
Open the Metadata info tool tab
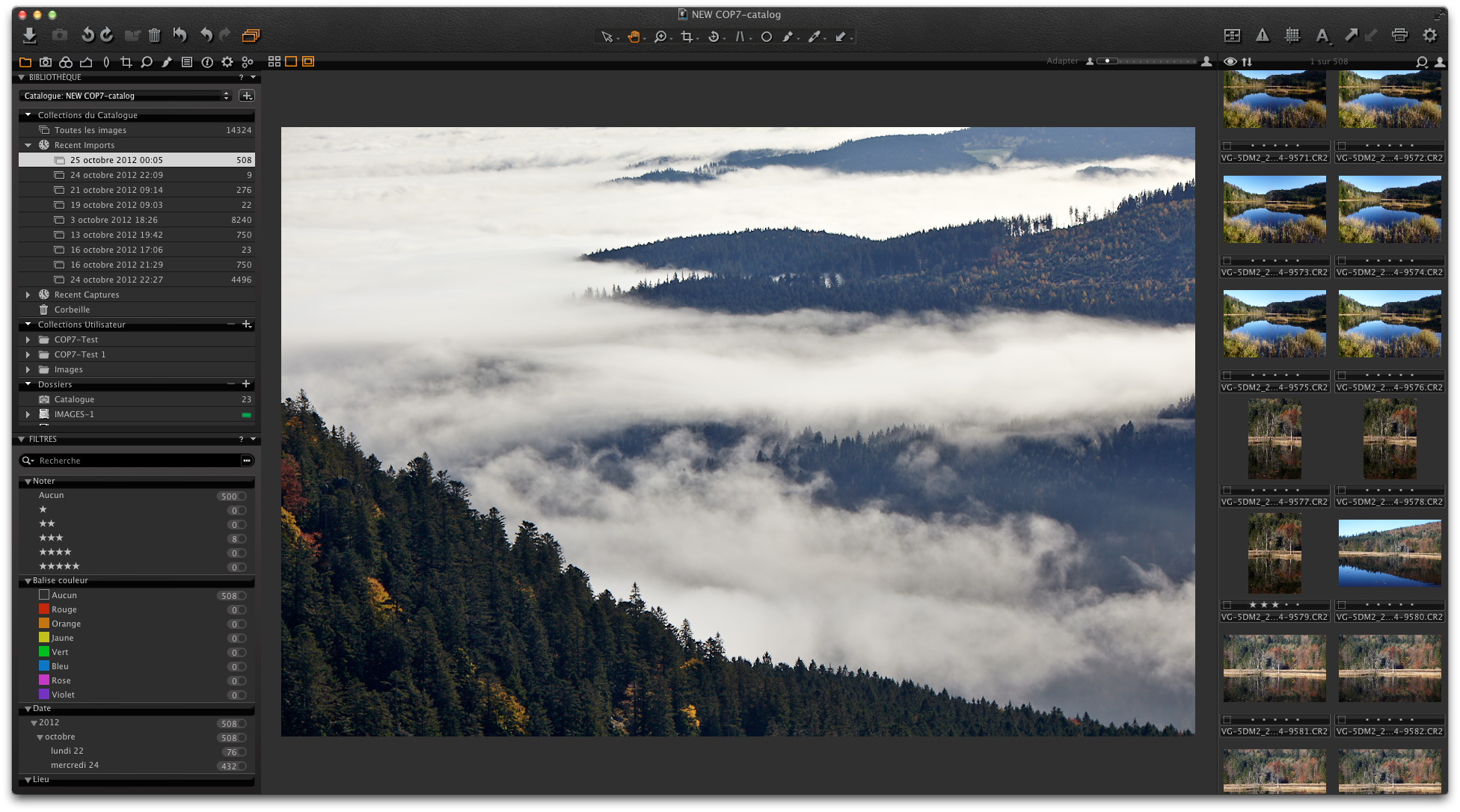click(207, 62)
